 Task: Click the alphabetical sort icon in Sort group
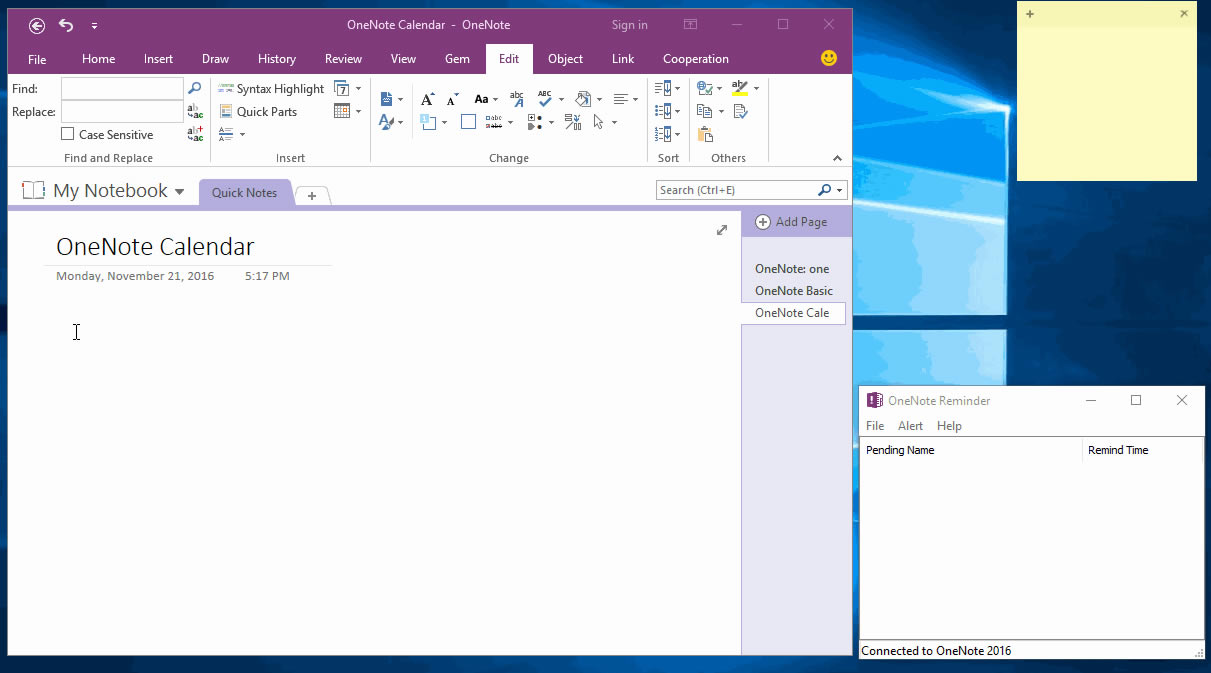[662, 88]
